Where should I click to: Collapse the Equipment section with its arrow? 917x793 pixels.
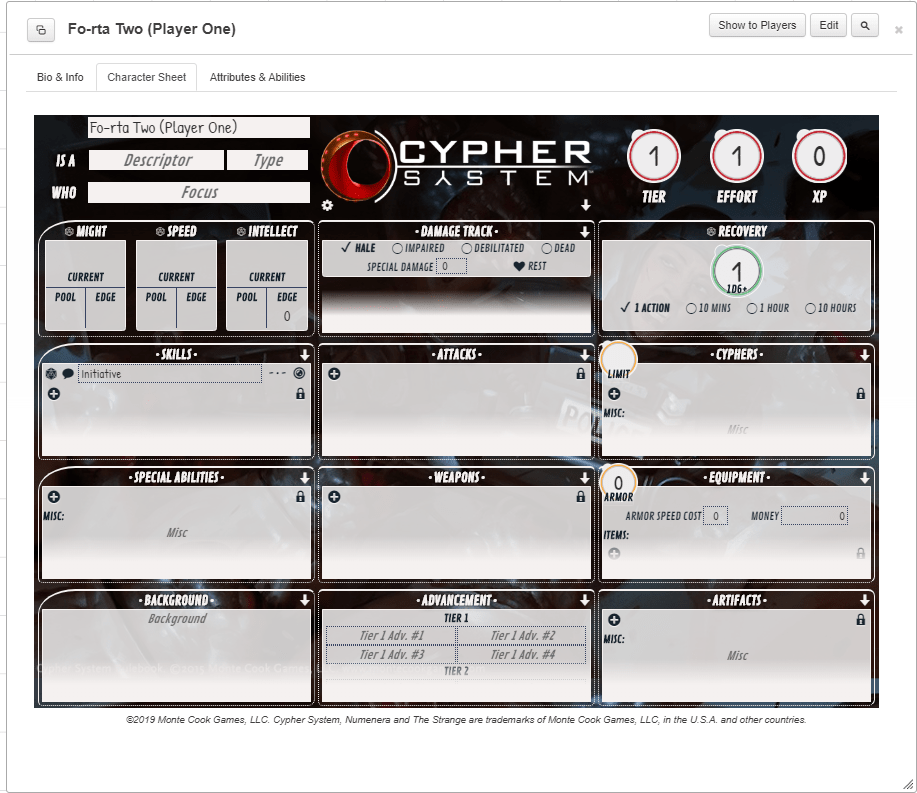865,478
